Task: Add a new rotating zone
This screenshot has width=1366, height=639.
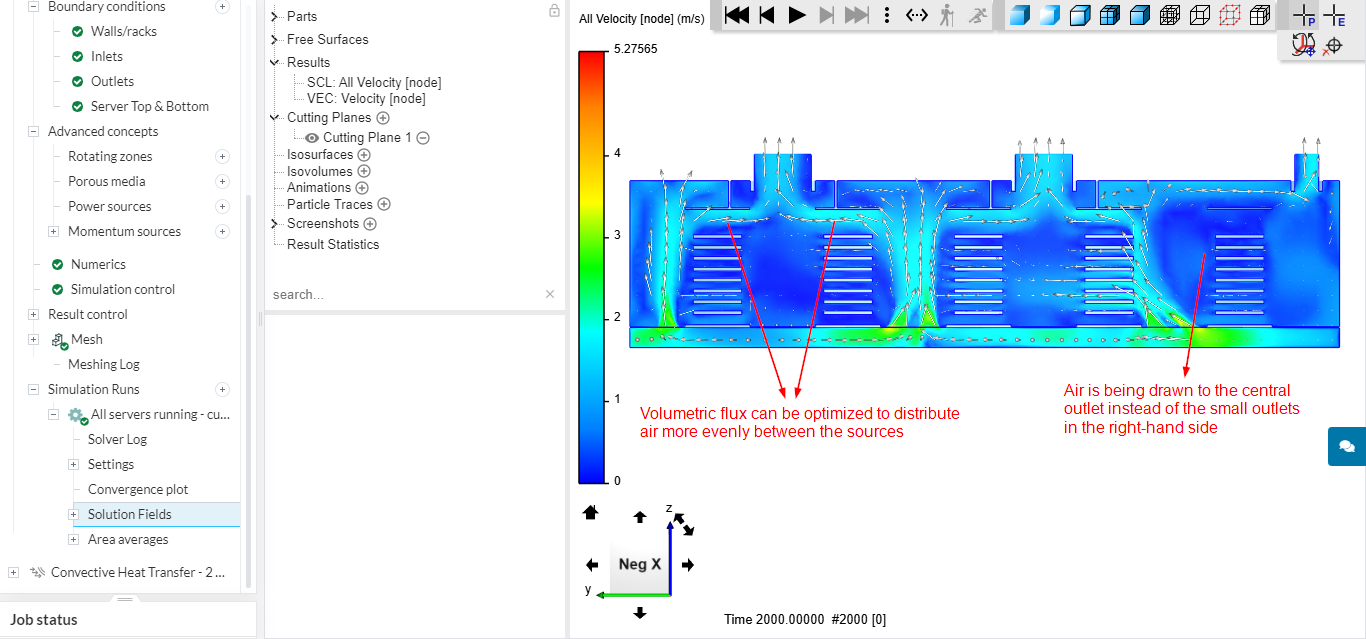Action: point(222,156)
